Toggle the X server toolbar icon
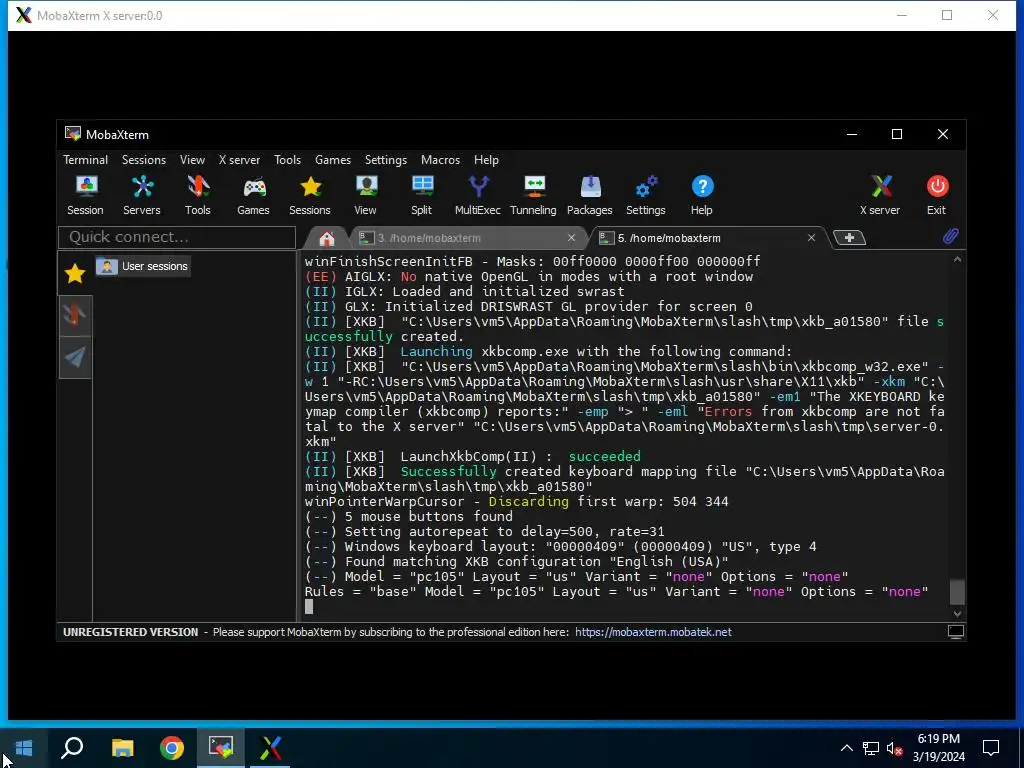 [880, 195]
